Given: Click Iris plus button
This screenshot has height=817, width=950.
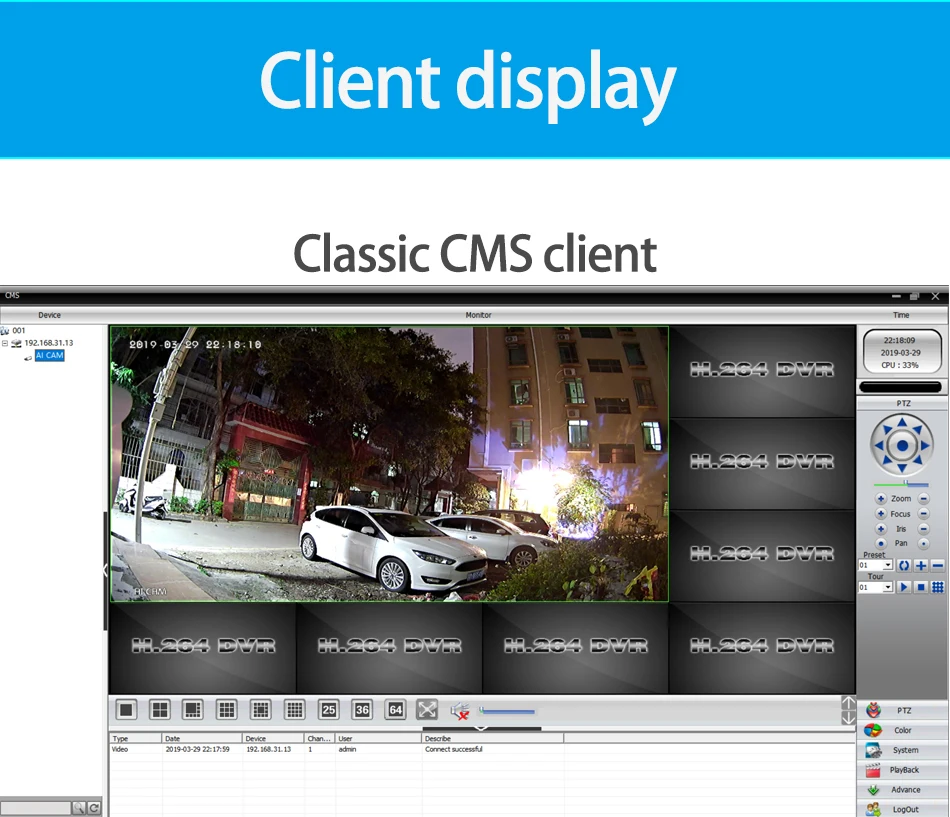Looking at the screenshot, I should point(881,529).
